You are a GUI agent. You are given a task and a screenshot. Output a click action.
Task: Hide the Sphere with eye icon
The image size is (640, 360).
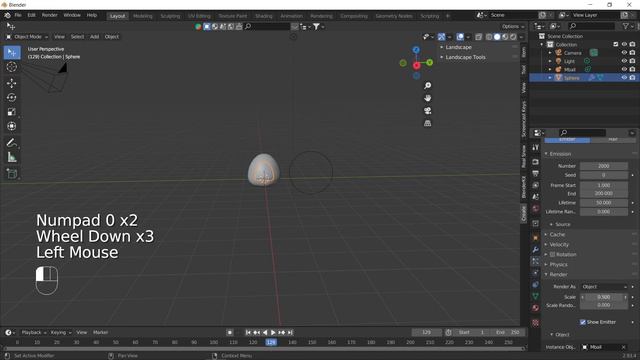[x=624, y=78]
